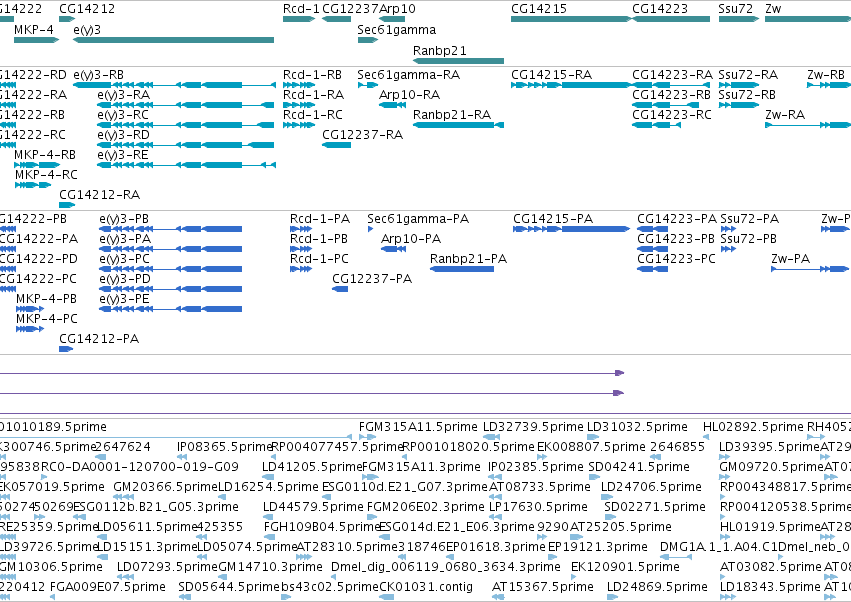Select the Sec61gamma-RA transcript label
The width and height of the screenshot is (851, 602).
coord(409,75)
